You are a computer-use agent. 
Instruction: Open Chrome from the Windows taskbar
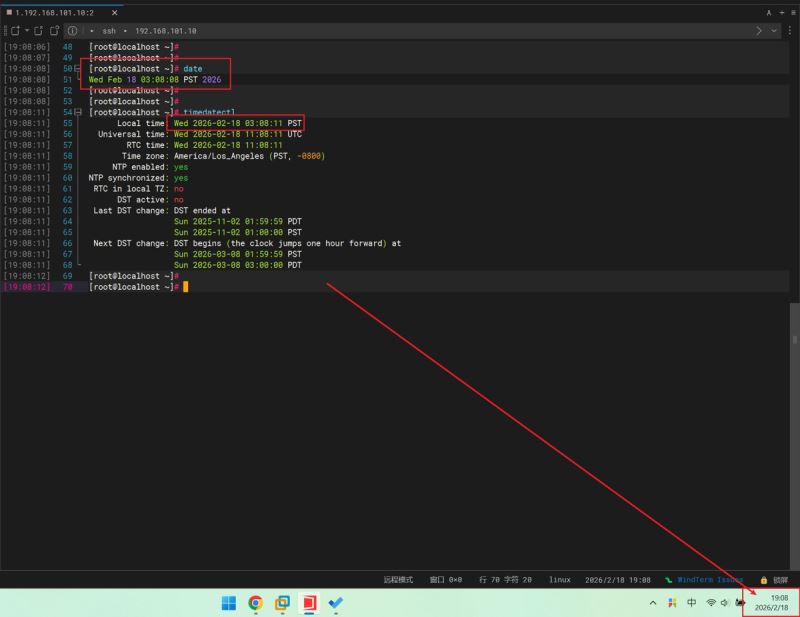tap(256, 603)
